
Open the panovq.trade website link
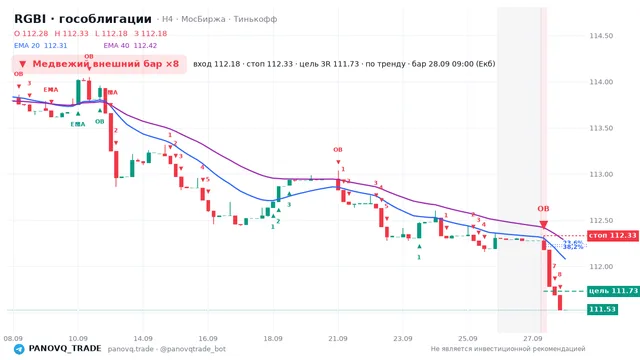click(x=131, y=349)
